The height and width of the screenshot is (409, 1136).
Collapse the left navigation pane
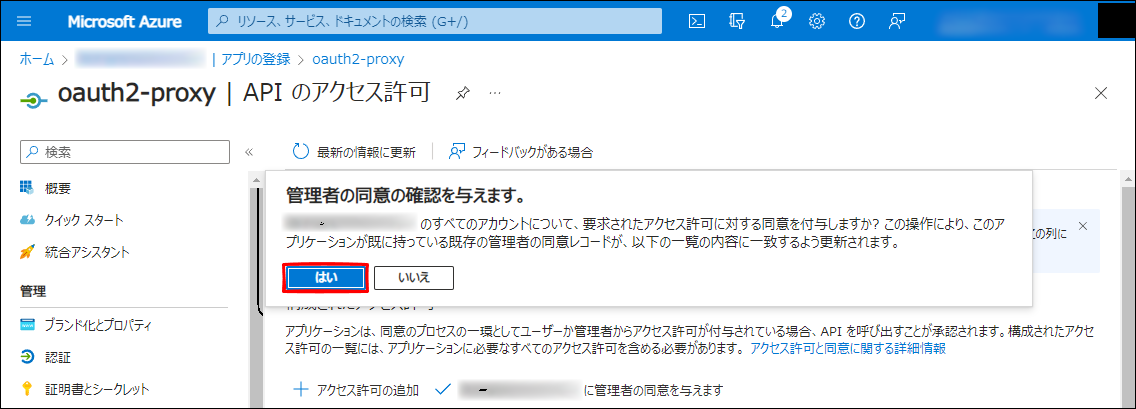[249, 152]
